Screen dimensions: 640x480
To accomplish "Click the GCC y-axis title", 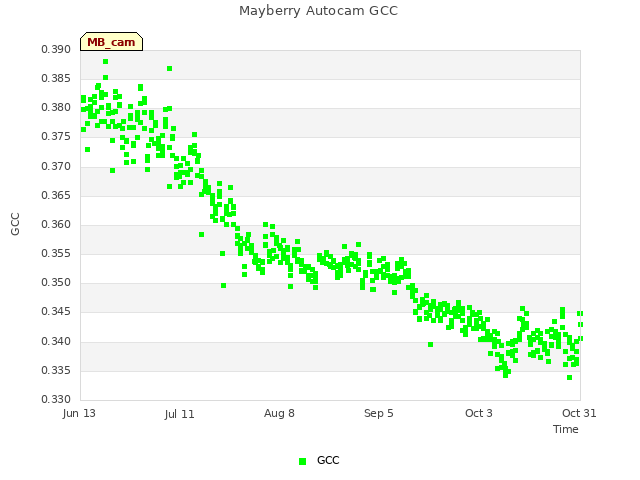I will [x=15, y=224].
